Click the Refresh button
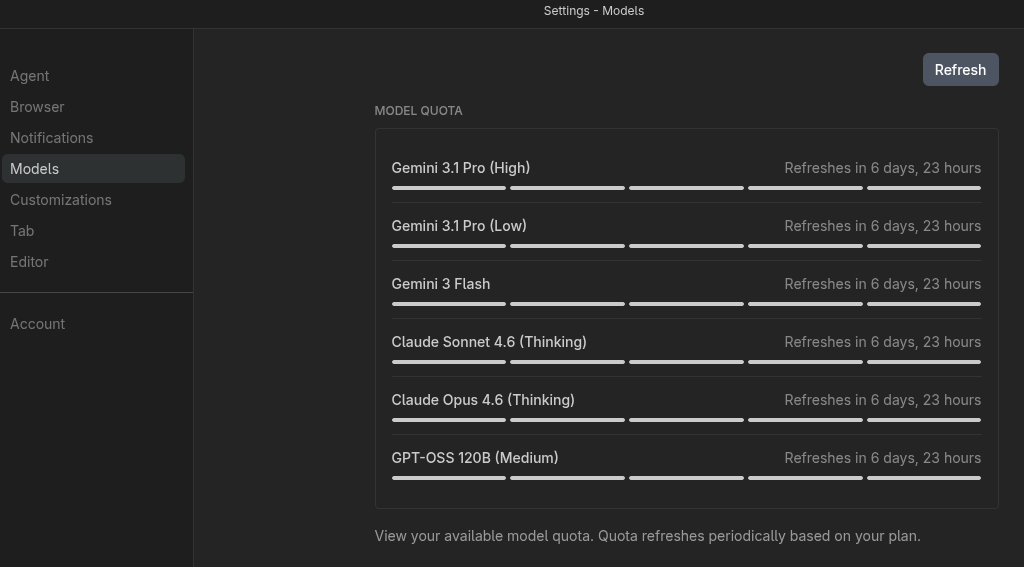1024x567 pixels. 960,70
